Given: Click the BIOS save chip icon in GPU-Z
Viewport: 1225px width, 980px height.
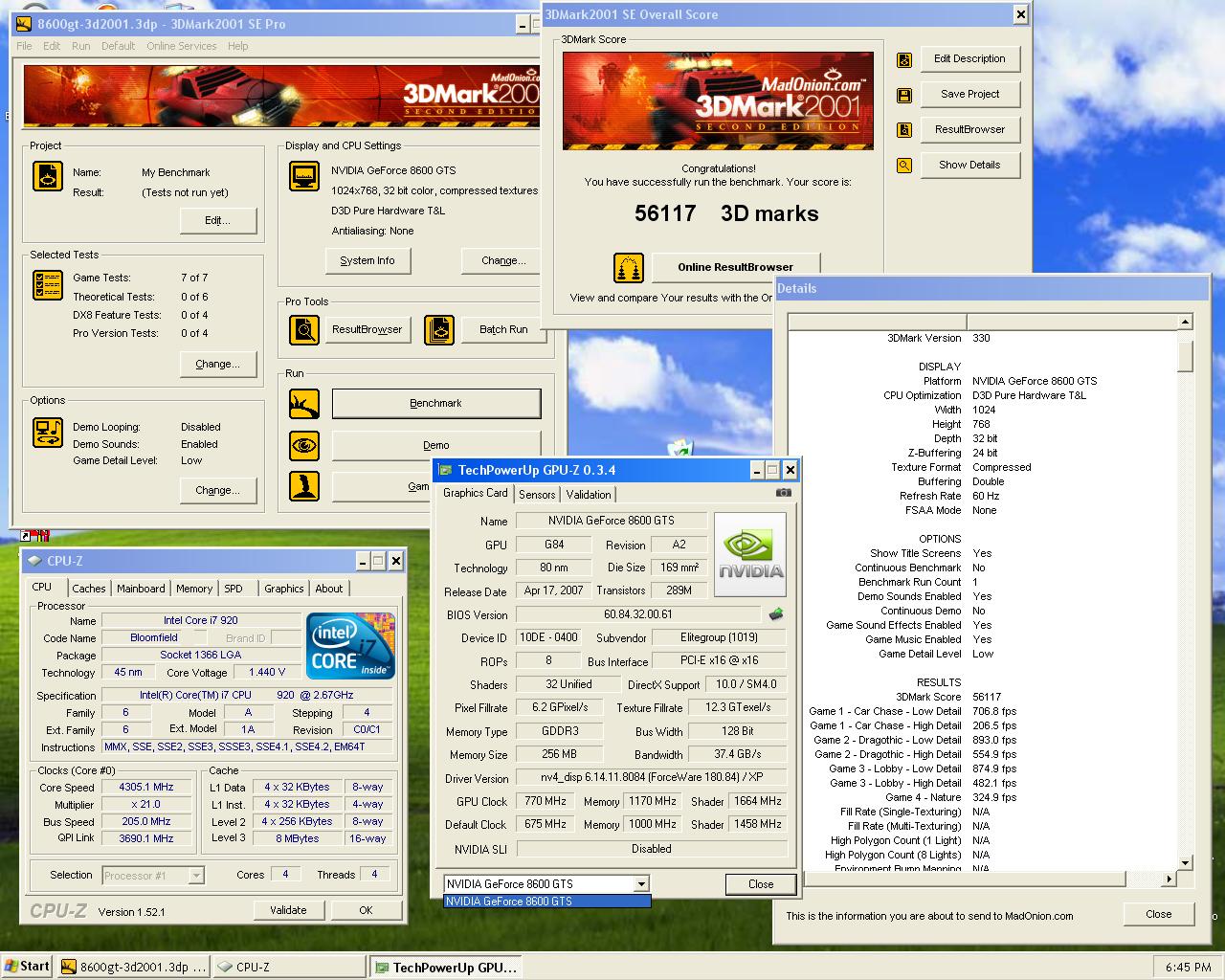Looking at the screenshot, I should click(x=776, y=614).
